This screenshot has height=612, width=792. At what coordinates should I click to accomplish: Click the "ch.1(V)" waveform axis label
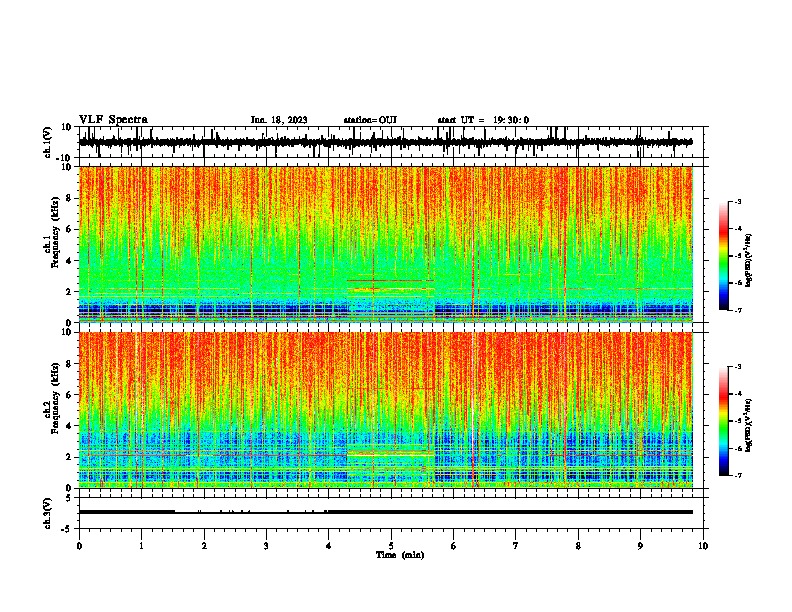click(48, 142)
